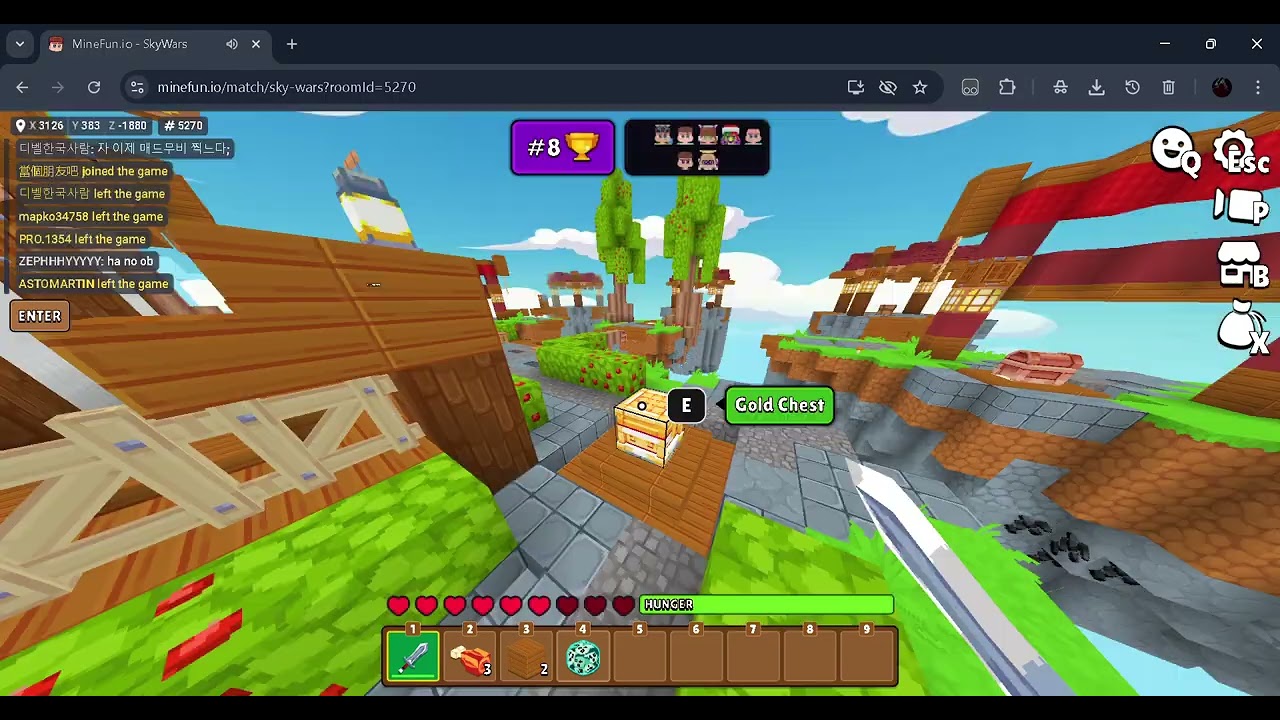Reload the current page
The width and height of the screenshot is (1280, 720).
94,87
